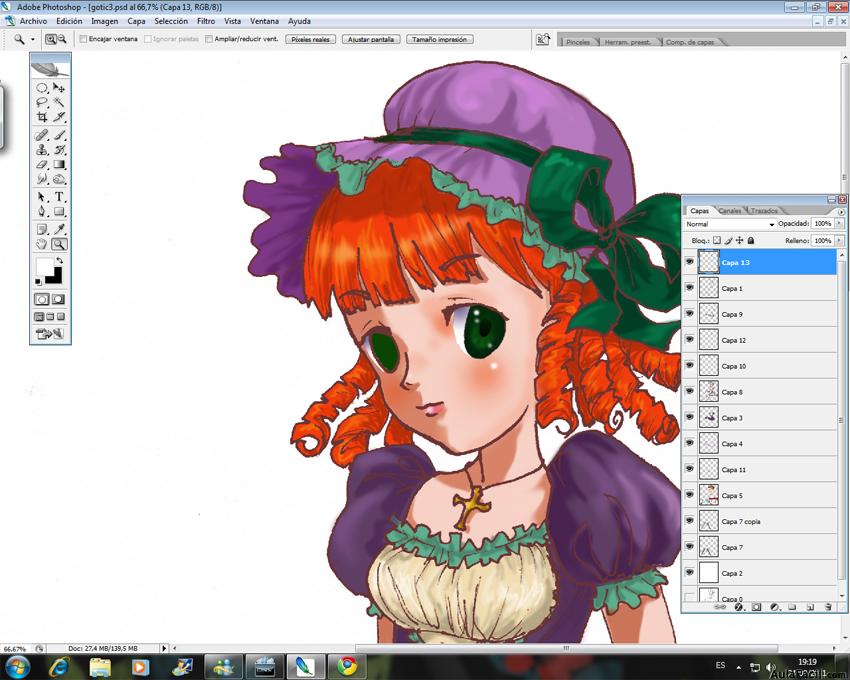Switch to Quick Mask mode
Screen dimensions: 850x680
click(x=59, y=299)
